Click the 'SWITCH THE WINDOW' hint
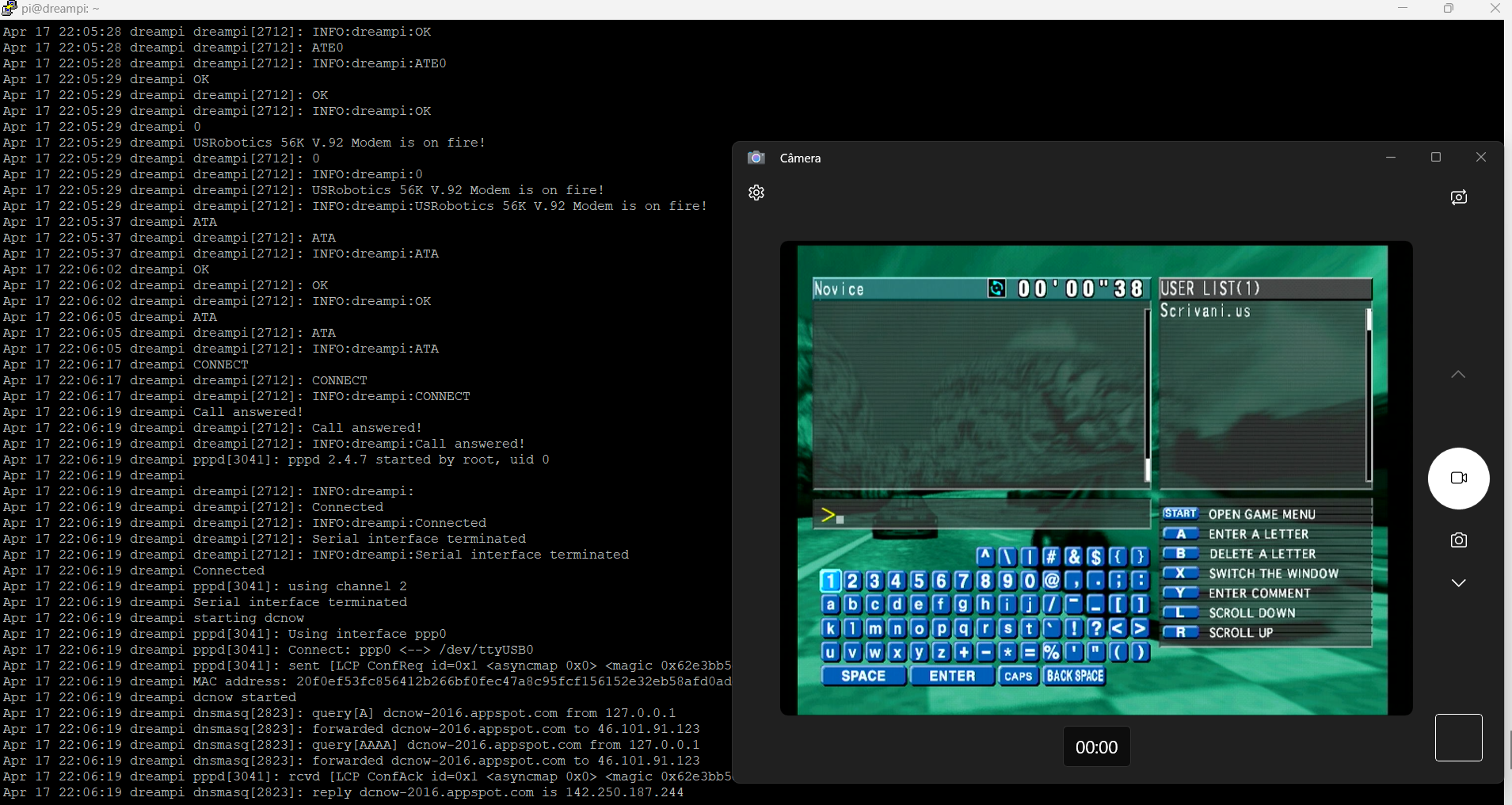Image resolution: width=1512 pixels, height=805 pixels. point(1251,574)
